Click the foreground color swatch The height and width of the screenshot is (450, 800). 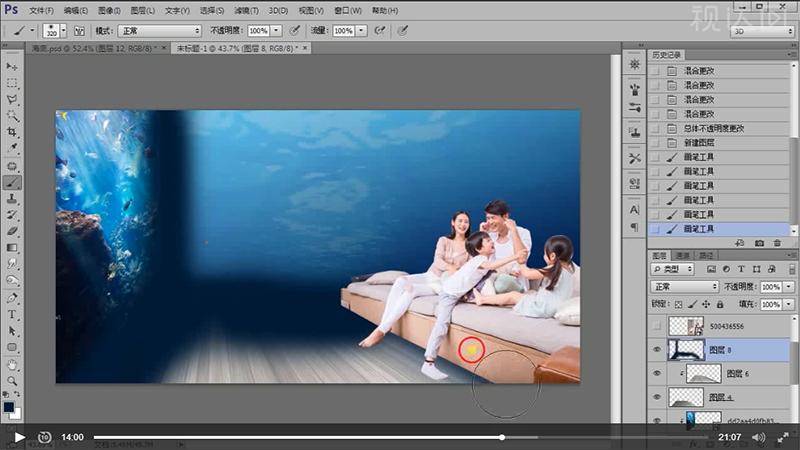(x=9, y=407)
